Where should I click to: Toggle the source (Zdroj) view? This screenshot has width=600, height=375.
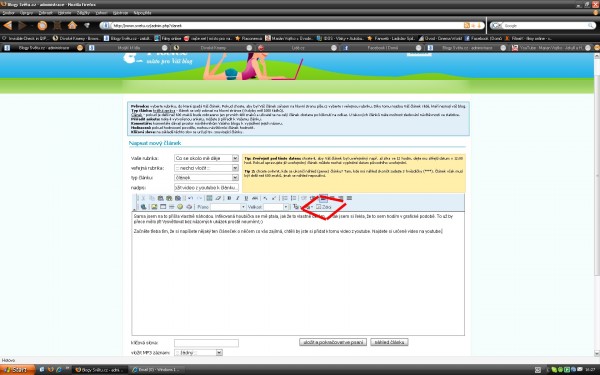[324, 207]
